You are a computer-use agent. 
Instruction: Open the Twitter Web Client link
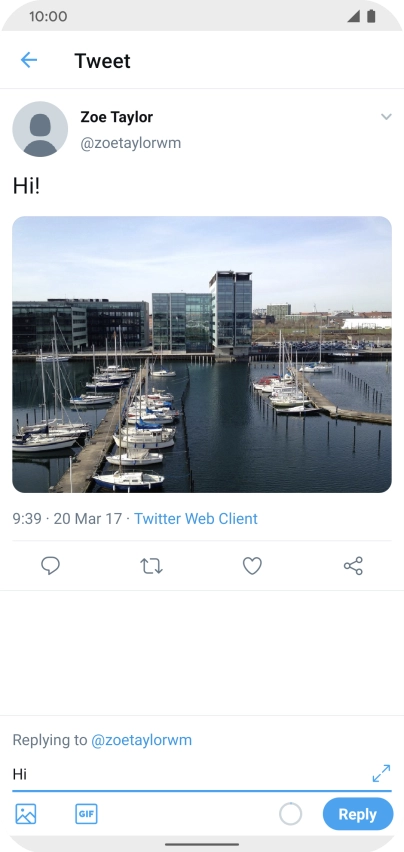click(x=196, y=519)
